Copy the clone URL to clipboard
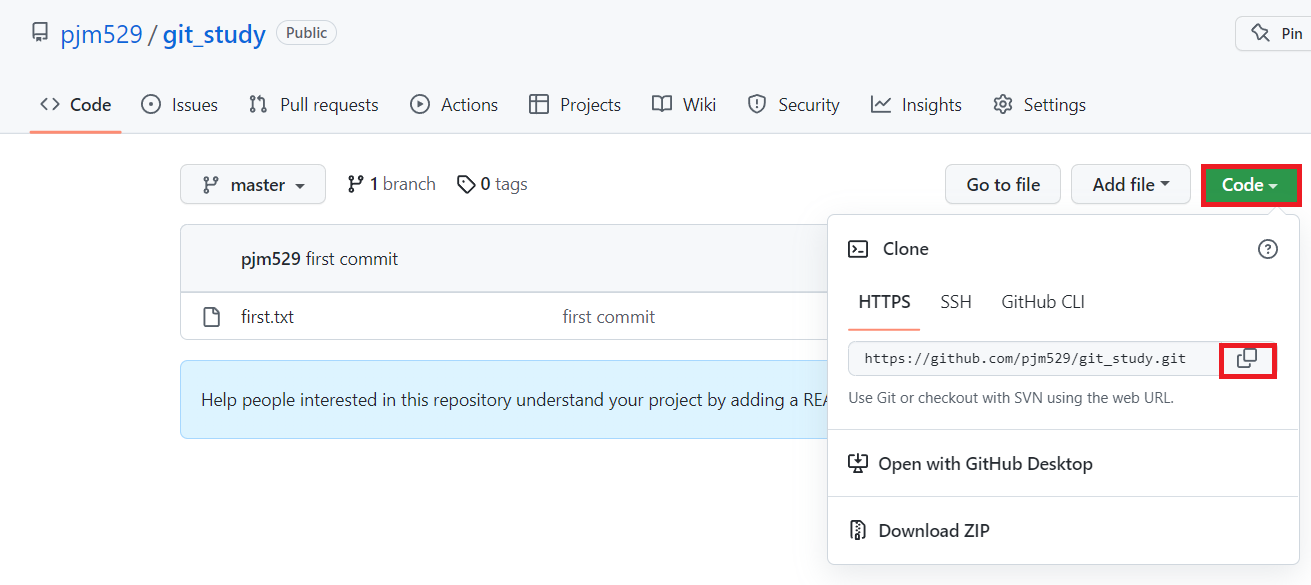 click(x=1247, y=359)
